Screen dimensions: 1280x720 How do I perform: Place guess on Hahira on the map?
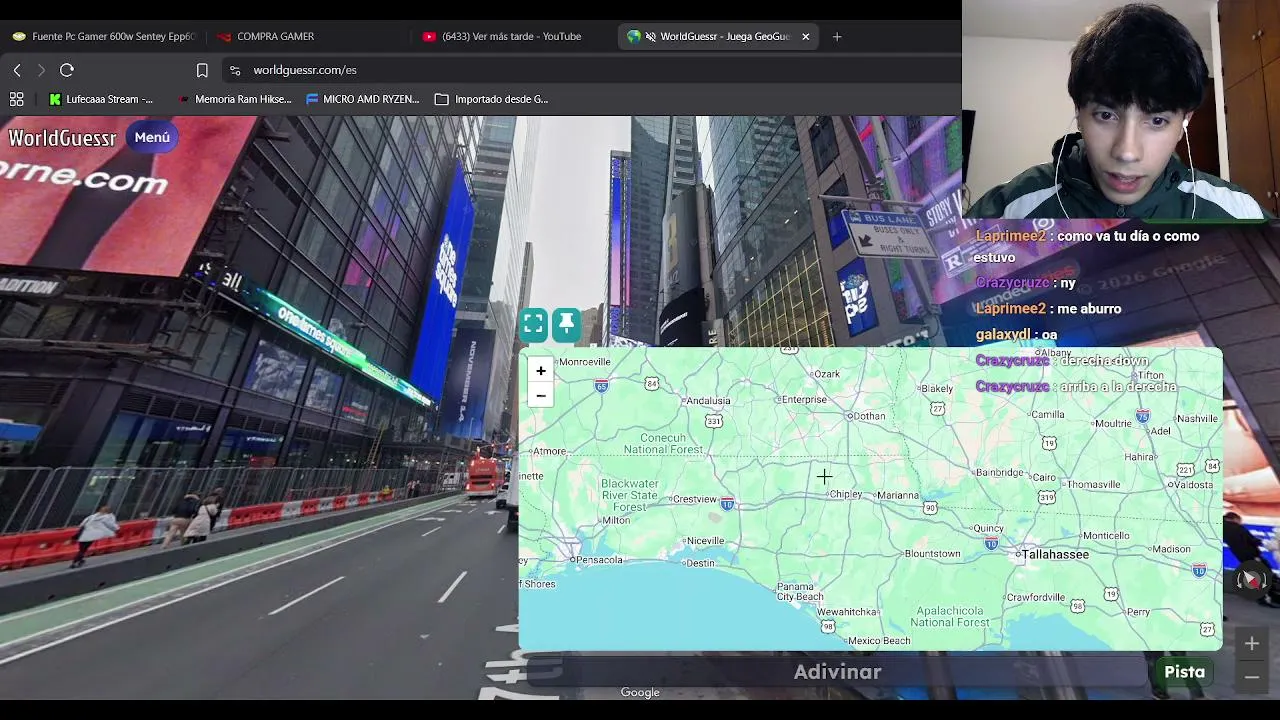click(x=1140, y=457)
